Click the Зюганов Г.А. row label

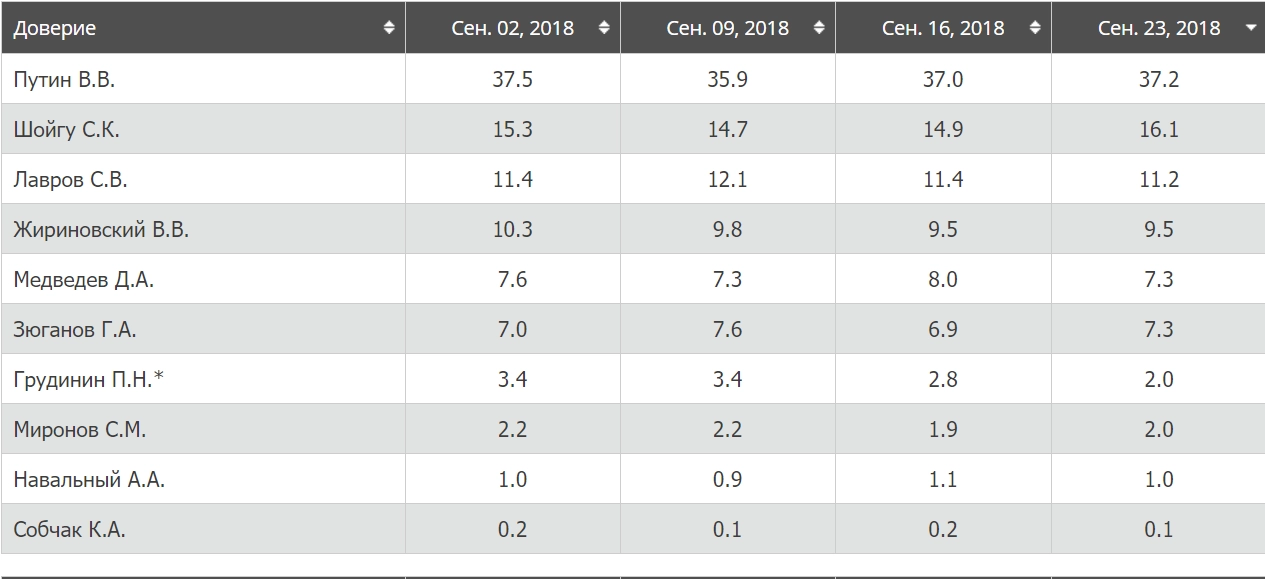click(x=75, y=330)
